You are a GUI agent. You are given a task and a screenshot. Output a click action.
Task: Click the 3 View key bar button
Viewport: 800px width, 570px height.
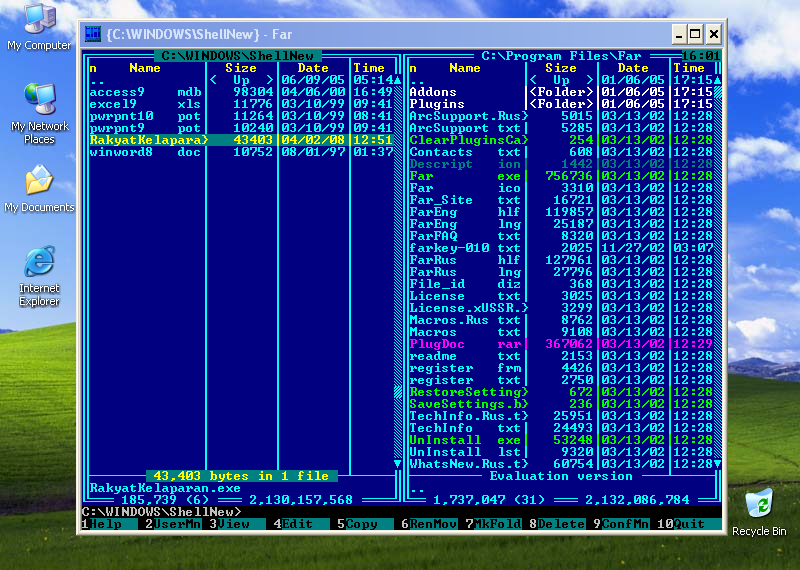(237, 524)
